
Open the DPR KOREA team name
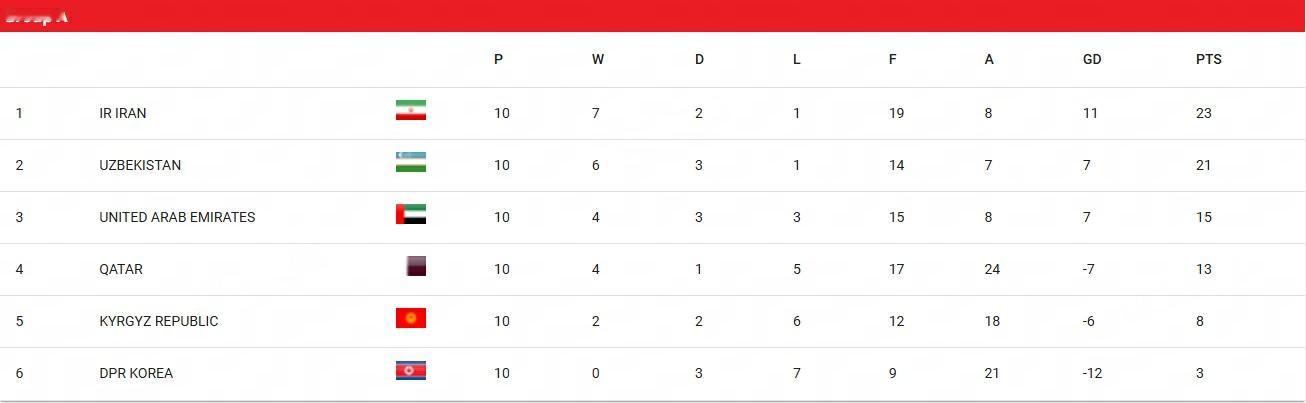tap(136, 373)
